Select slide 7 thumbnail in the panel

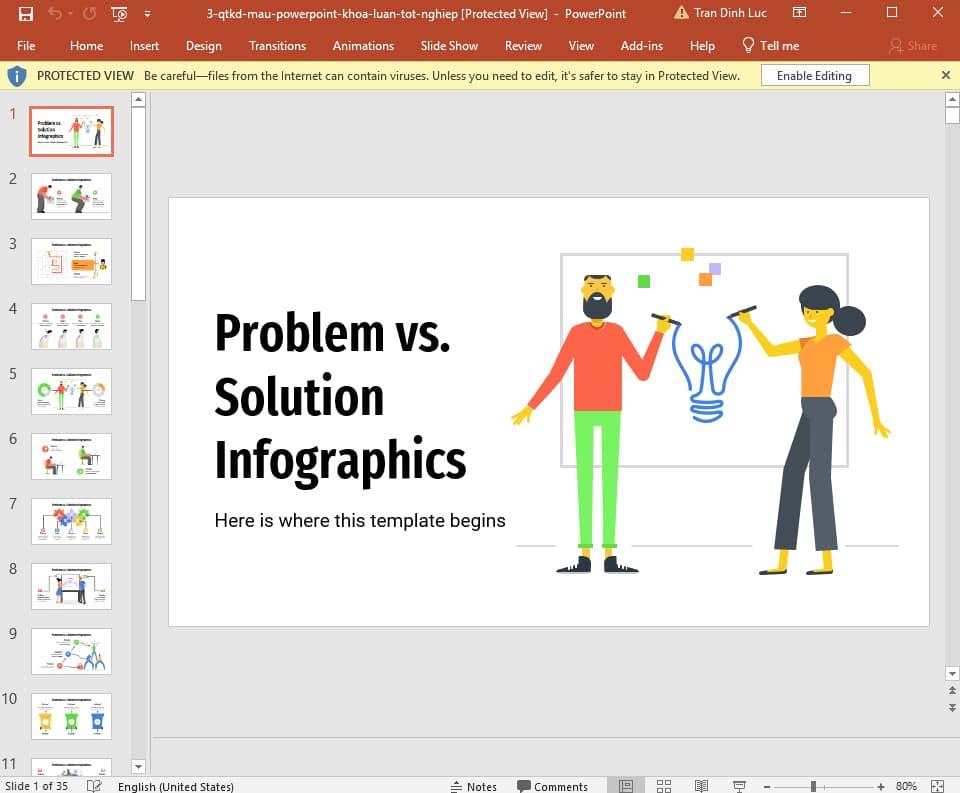coord(71,521)
